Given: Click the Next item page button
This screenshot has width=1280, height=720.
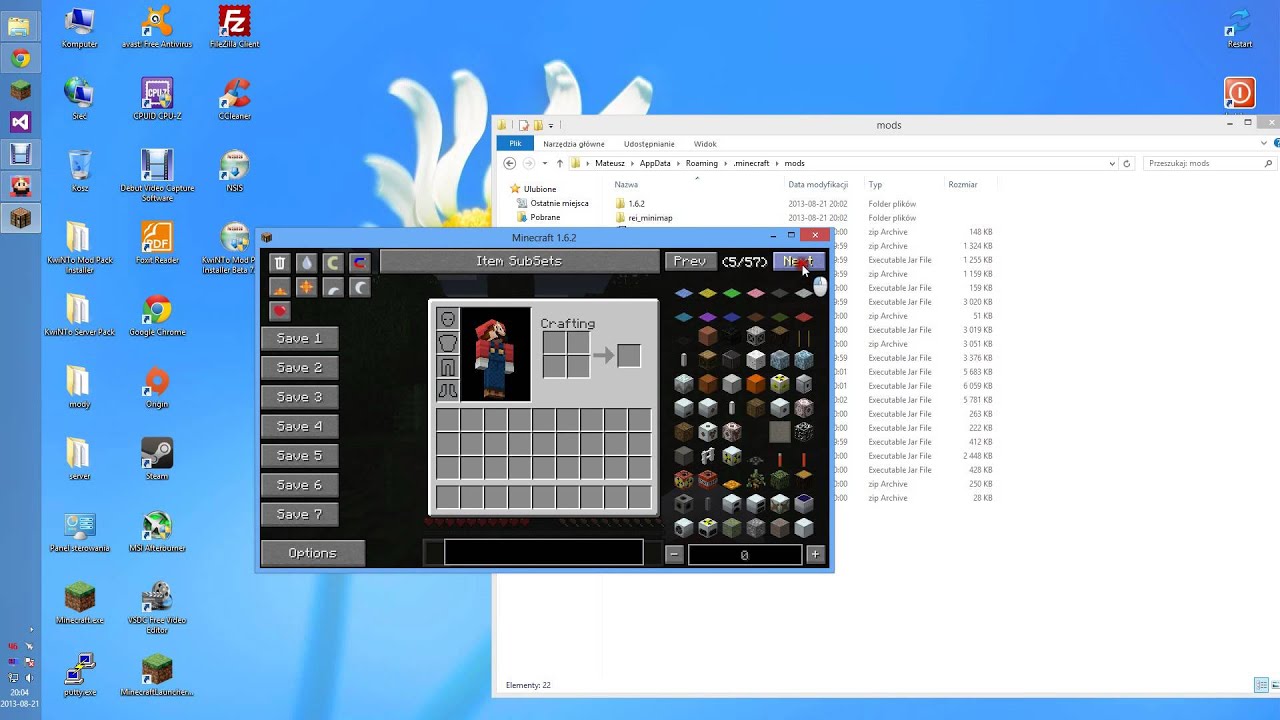Looking at the screenshot, I should 799,261.
